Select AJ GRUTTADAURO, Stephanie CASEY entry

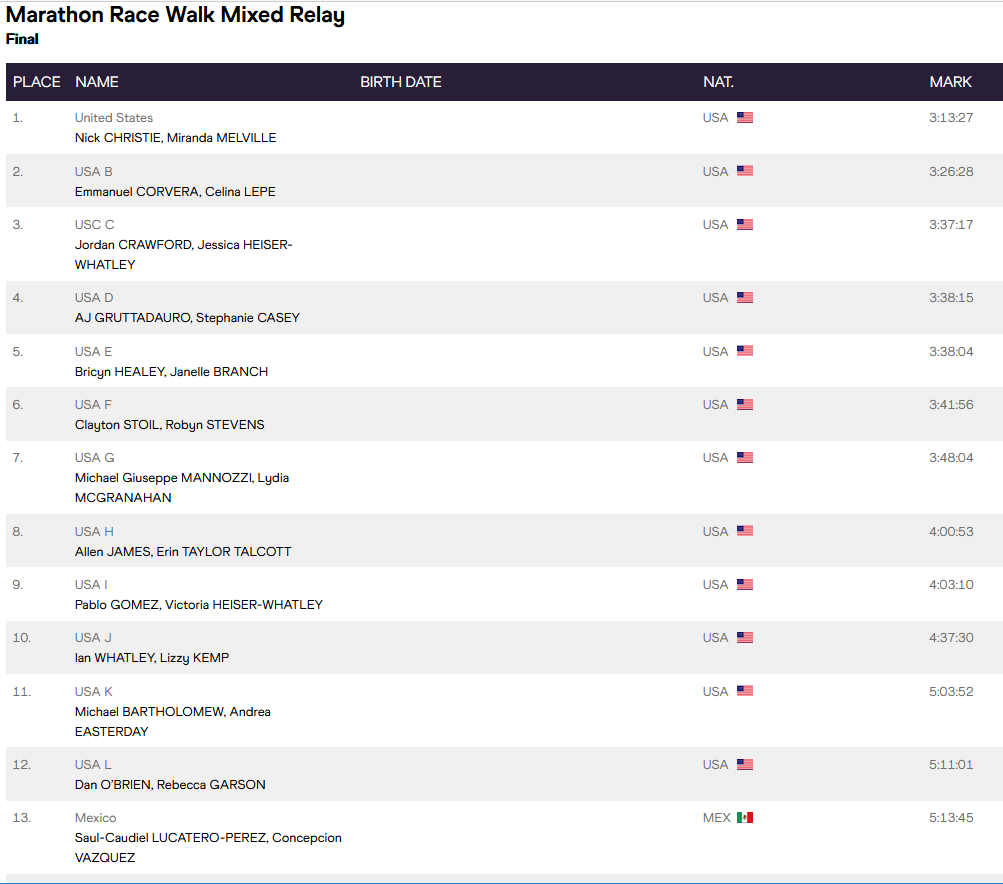(x=187, y=318)
